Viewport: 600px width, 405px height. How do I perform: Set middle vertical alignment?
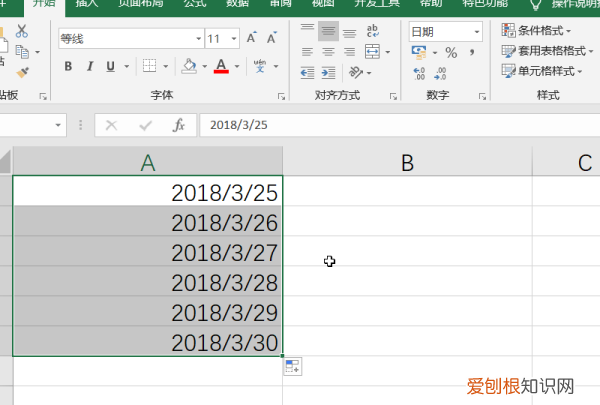[328, 31]
